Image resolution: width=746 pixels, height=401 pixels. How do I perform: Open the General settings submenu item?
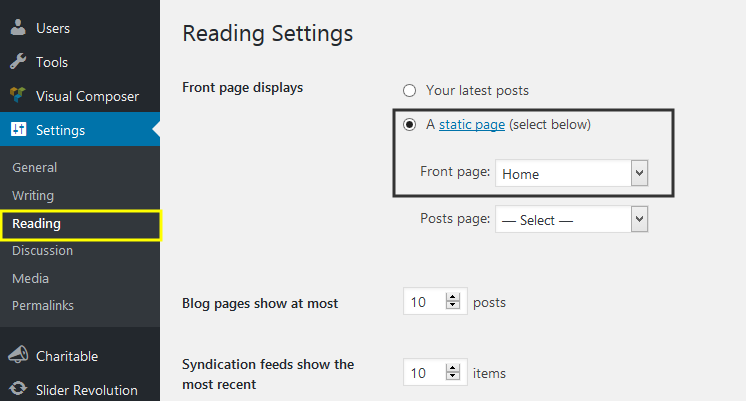tap(34, 167)
